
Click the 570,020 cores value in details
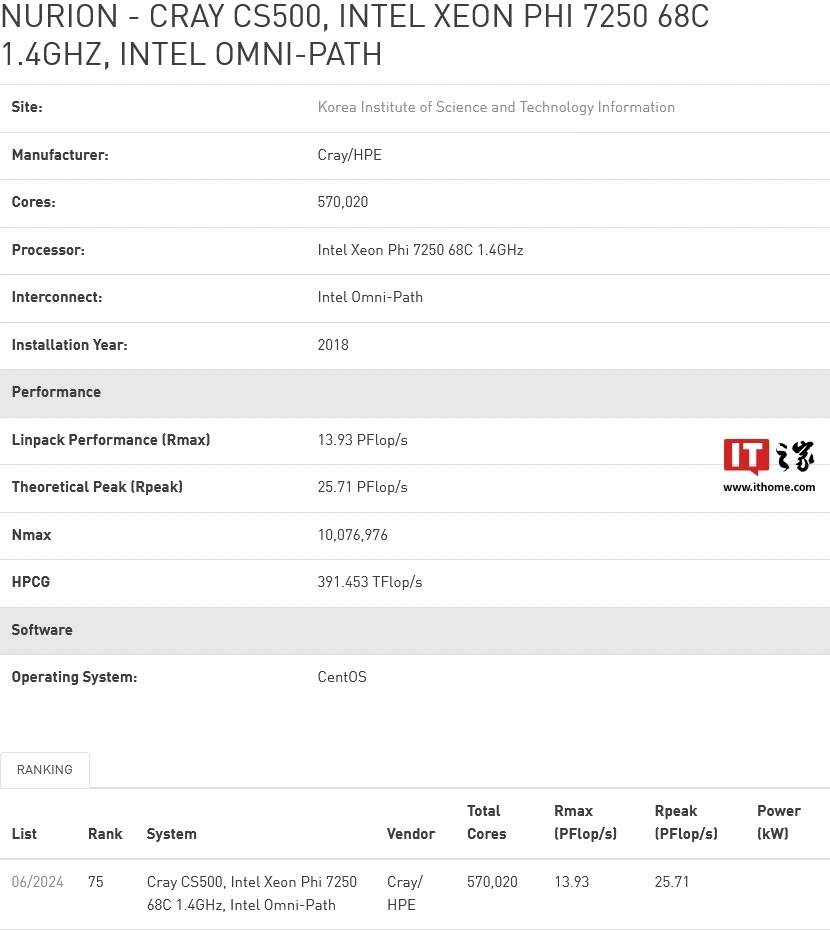343,202
